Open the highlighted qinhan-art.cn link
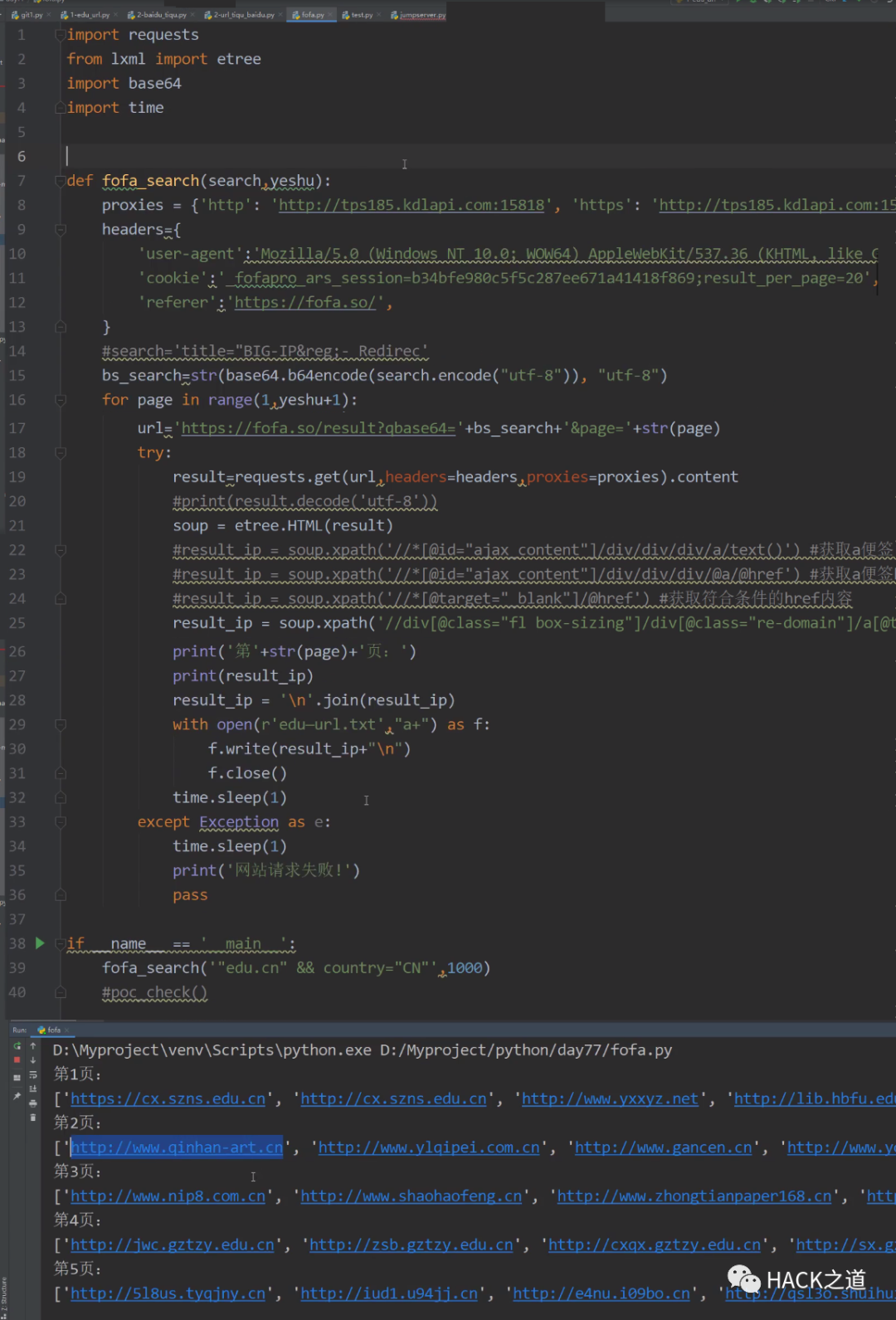 pyautogui.click(x=177, y=1147)
